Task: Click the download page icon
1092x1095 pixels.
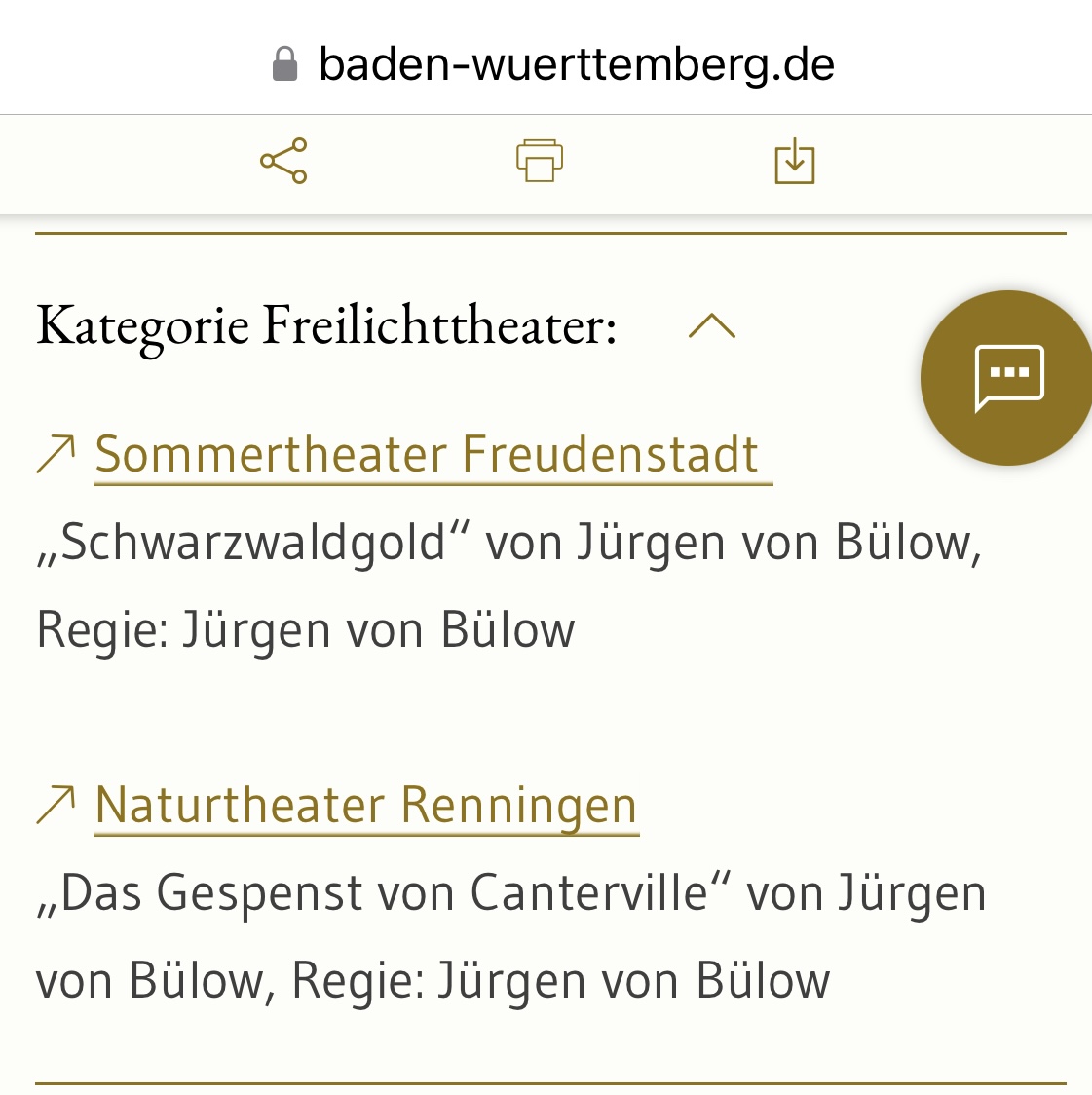Action: [794, 161]
